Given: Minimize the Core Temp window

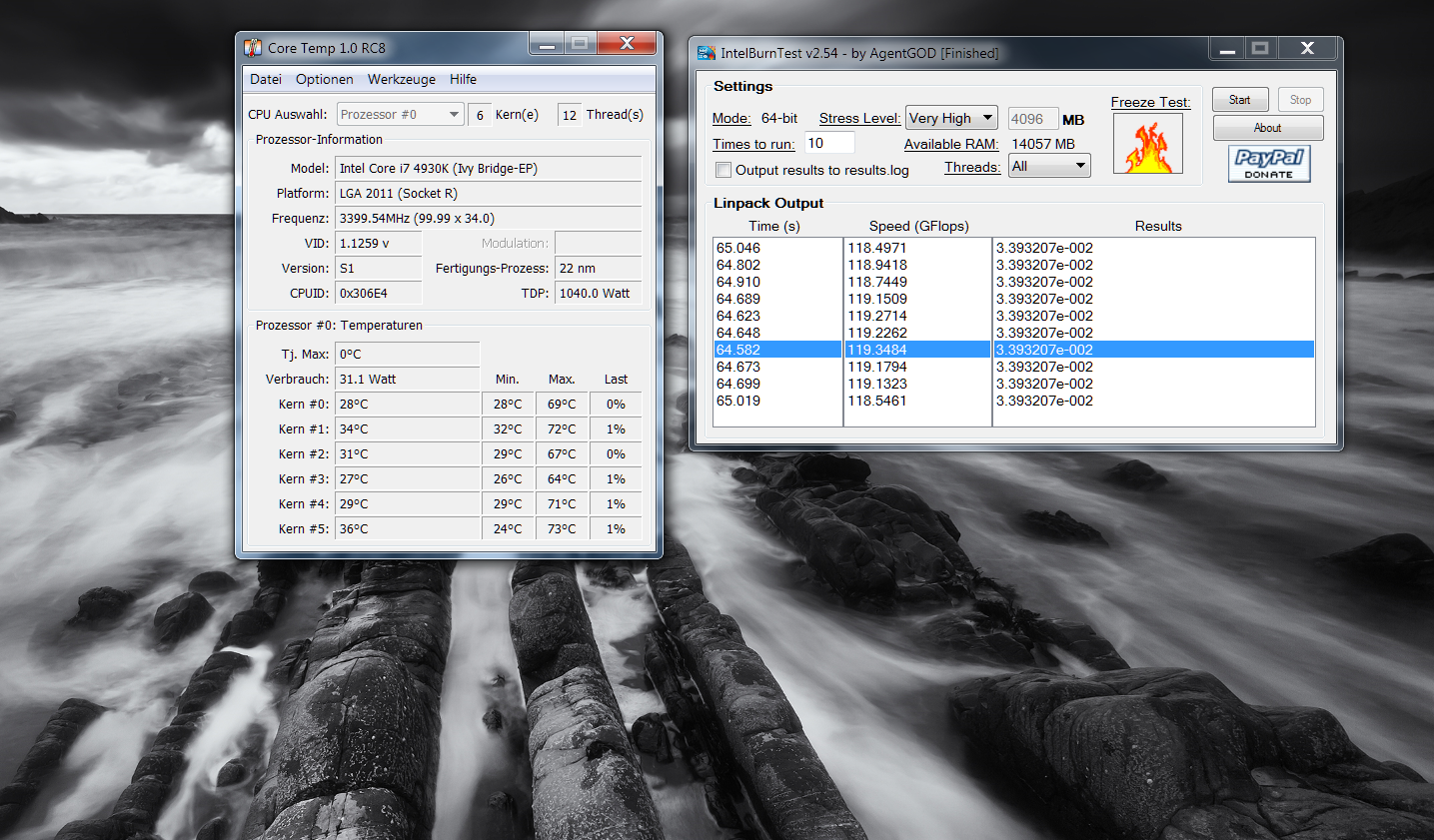Looking at the screenshot, I should (x=547, y=43).
